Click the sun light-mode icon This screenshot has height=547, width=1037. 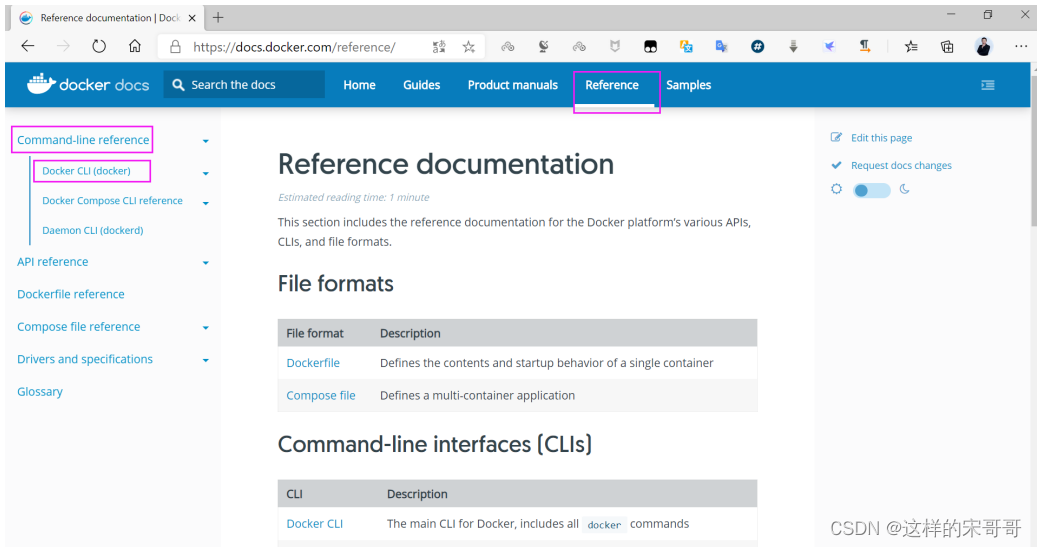tap(837, 189)
